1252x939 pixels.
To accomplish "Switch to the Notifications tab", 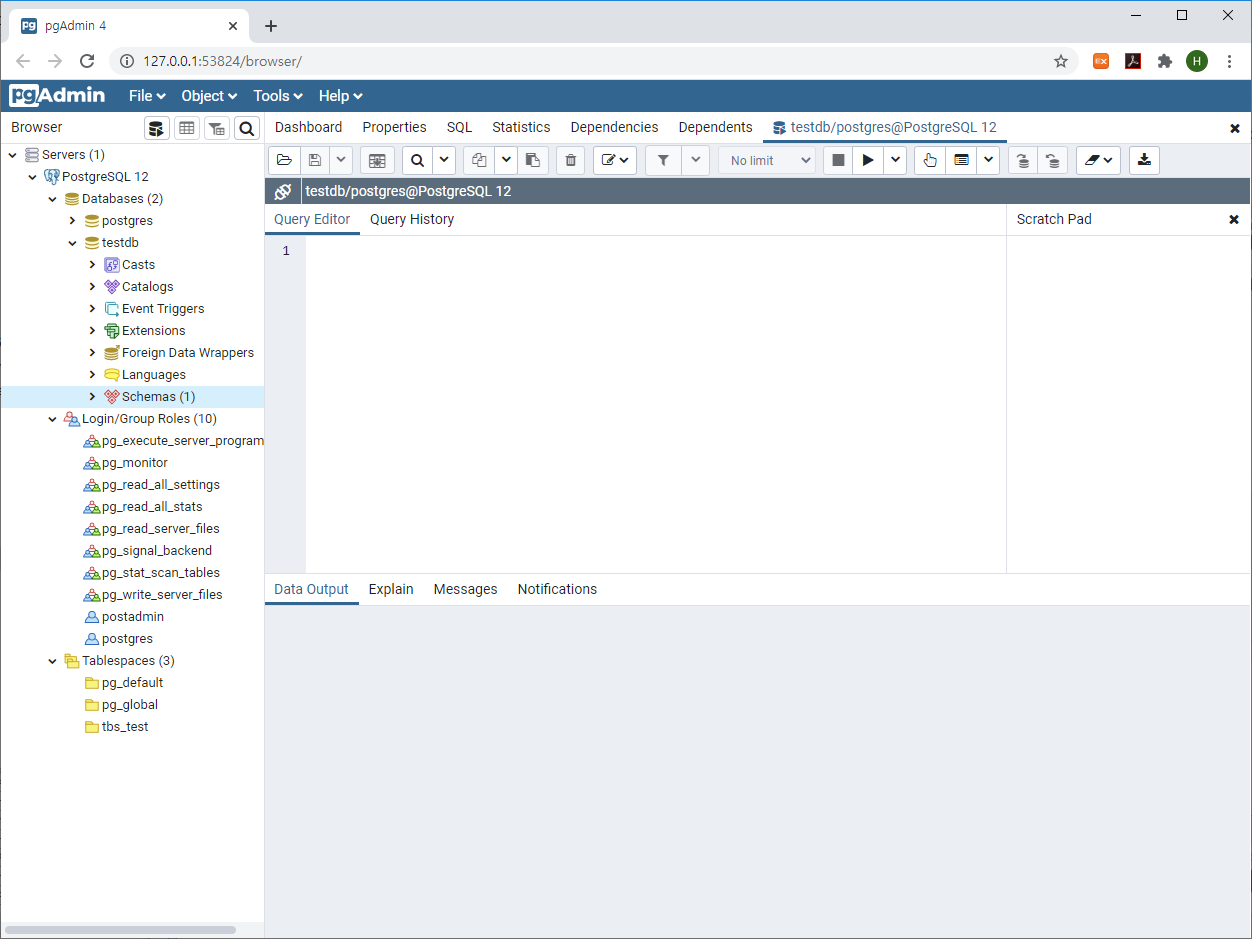I will 557,589.
